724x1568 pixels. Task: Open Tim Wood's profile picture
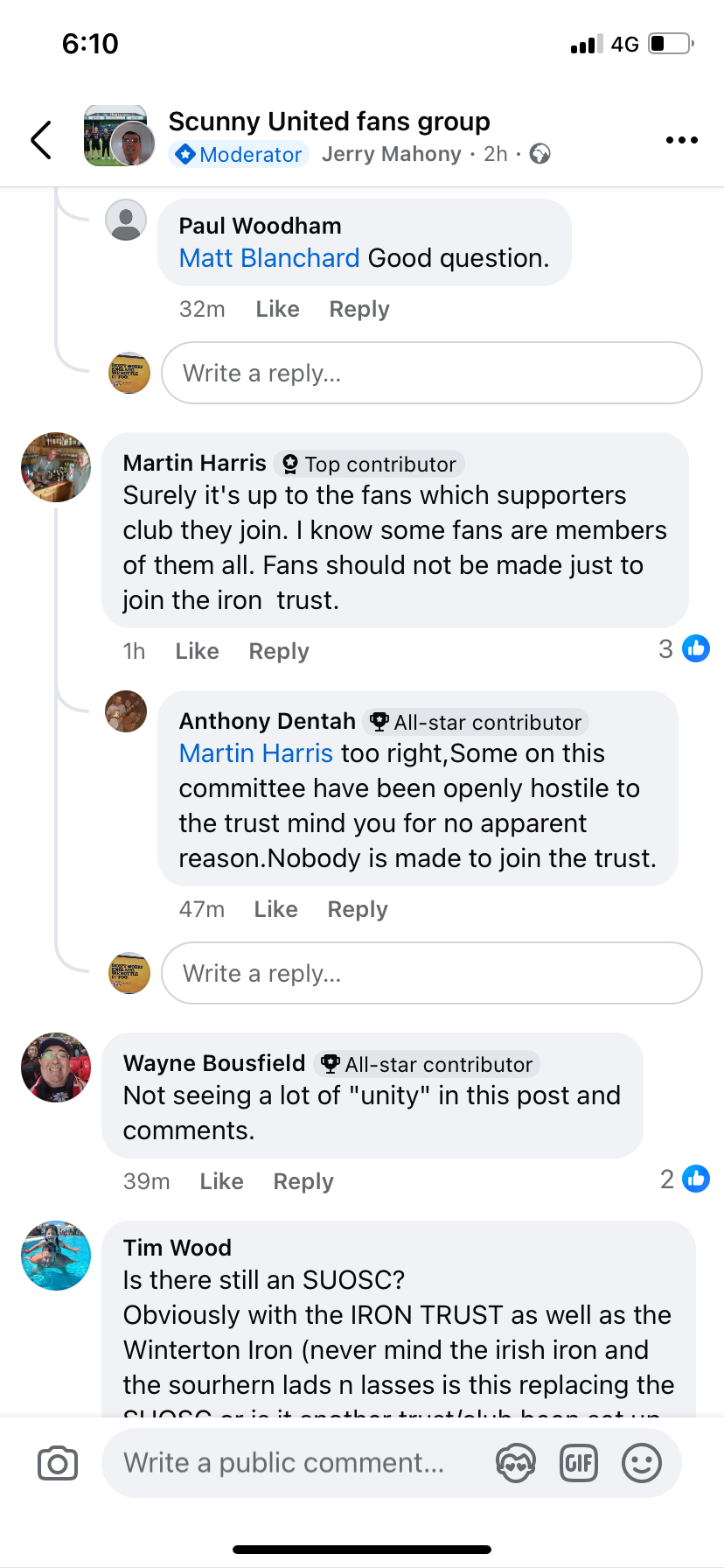[x=56, y=1256]
